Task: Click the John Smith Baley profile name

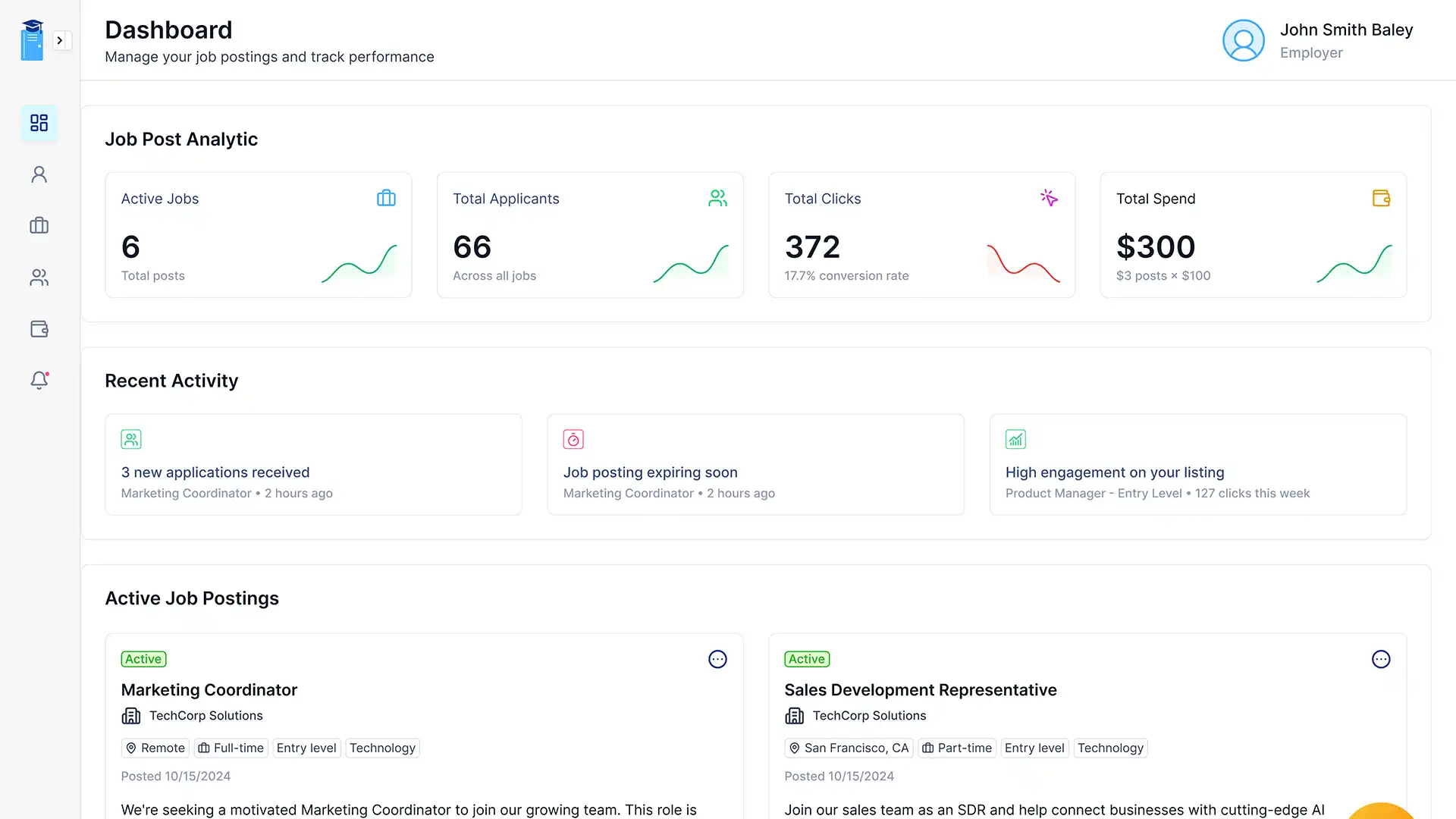Action: tap(1346, 30)
